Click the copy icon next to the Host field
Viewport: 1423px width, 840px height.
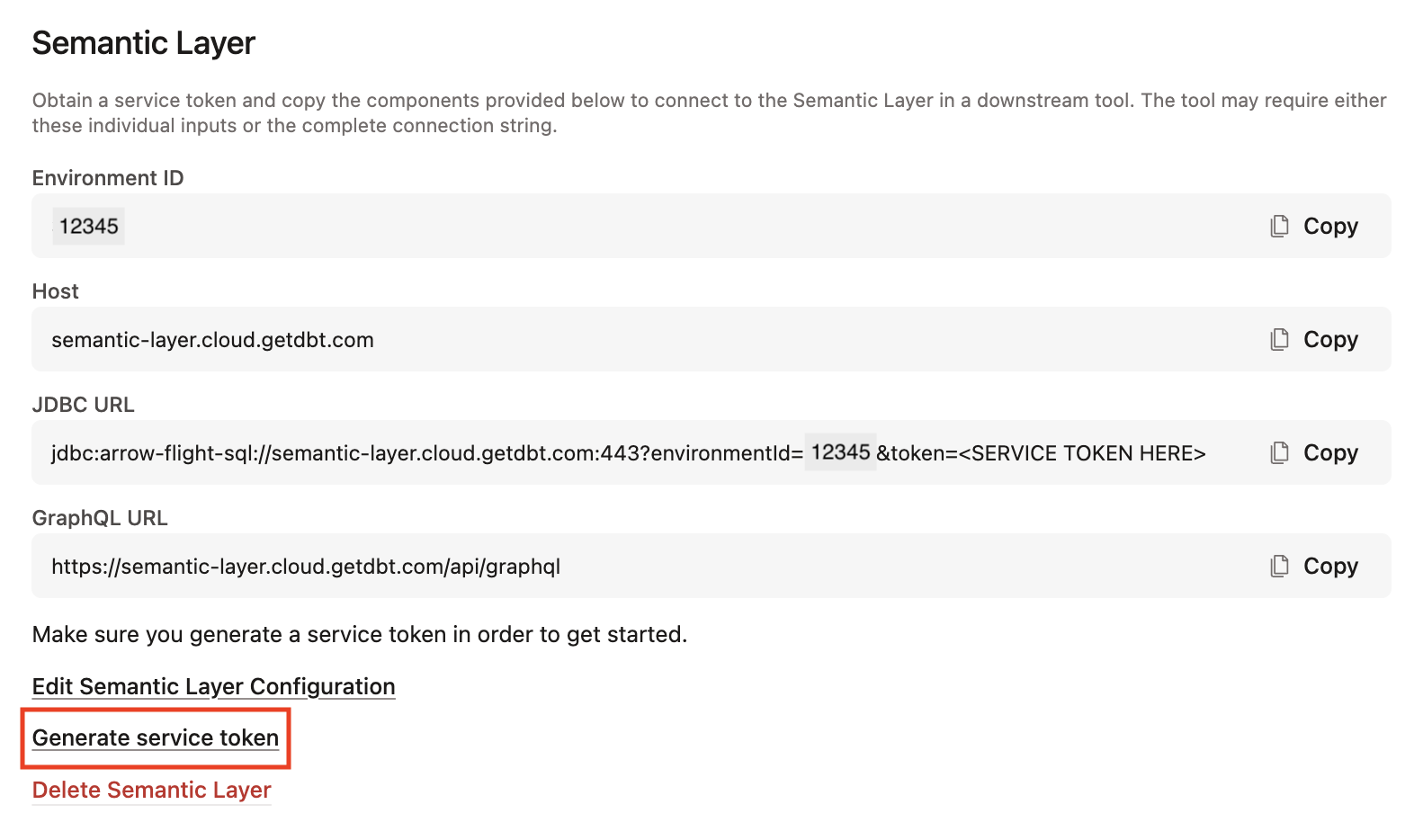1280,339
